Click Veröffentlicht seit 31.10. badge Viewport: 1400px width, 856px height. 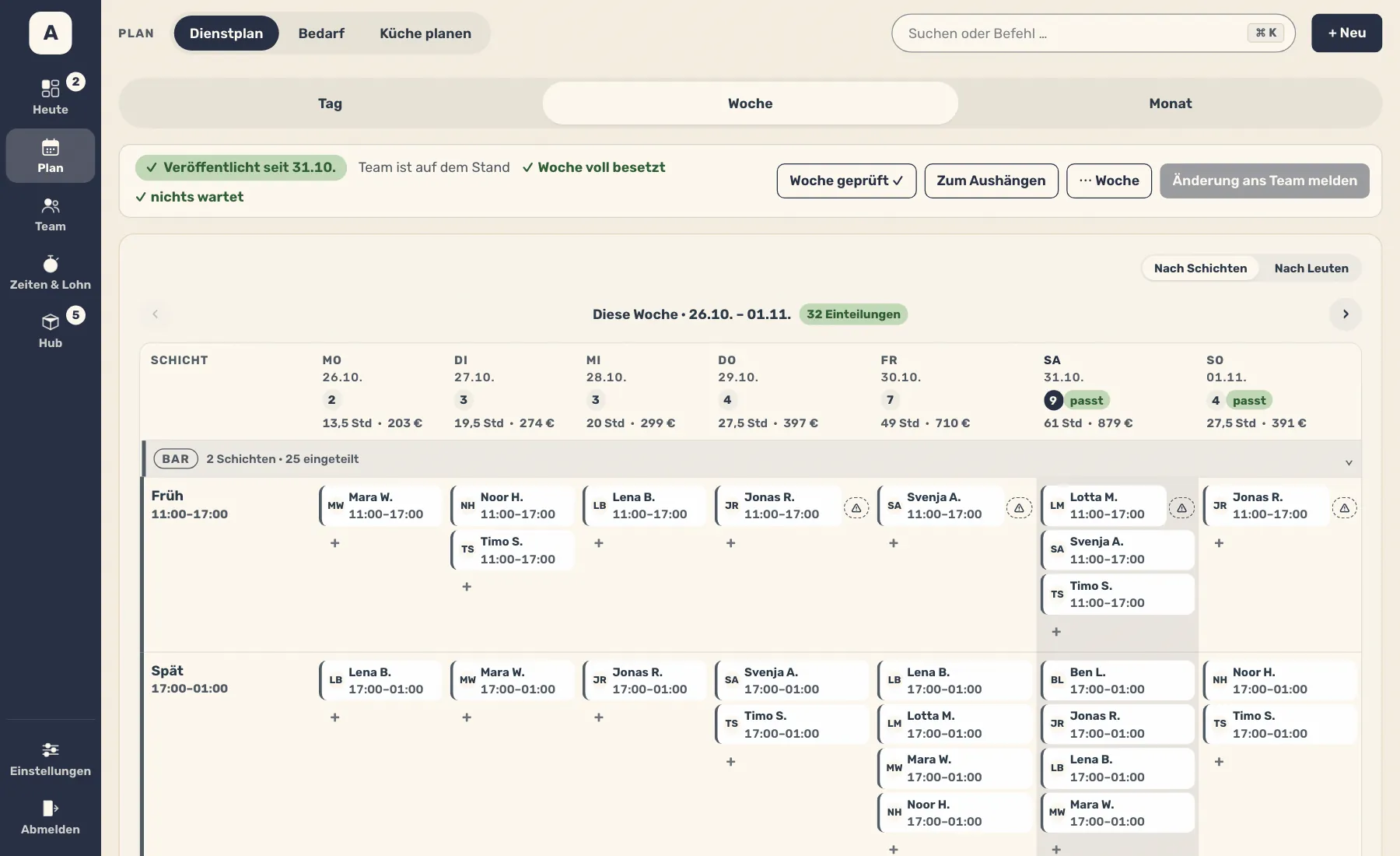pyautogui.click(x=241, y=167)
